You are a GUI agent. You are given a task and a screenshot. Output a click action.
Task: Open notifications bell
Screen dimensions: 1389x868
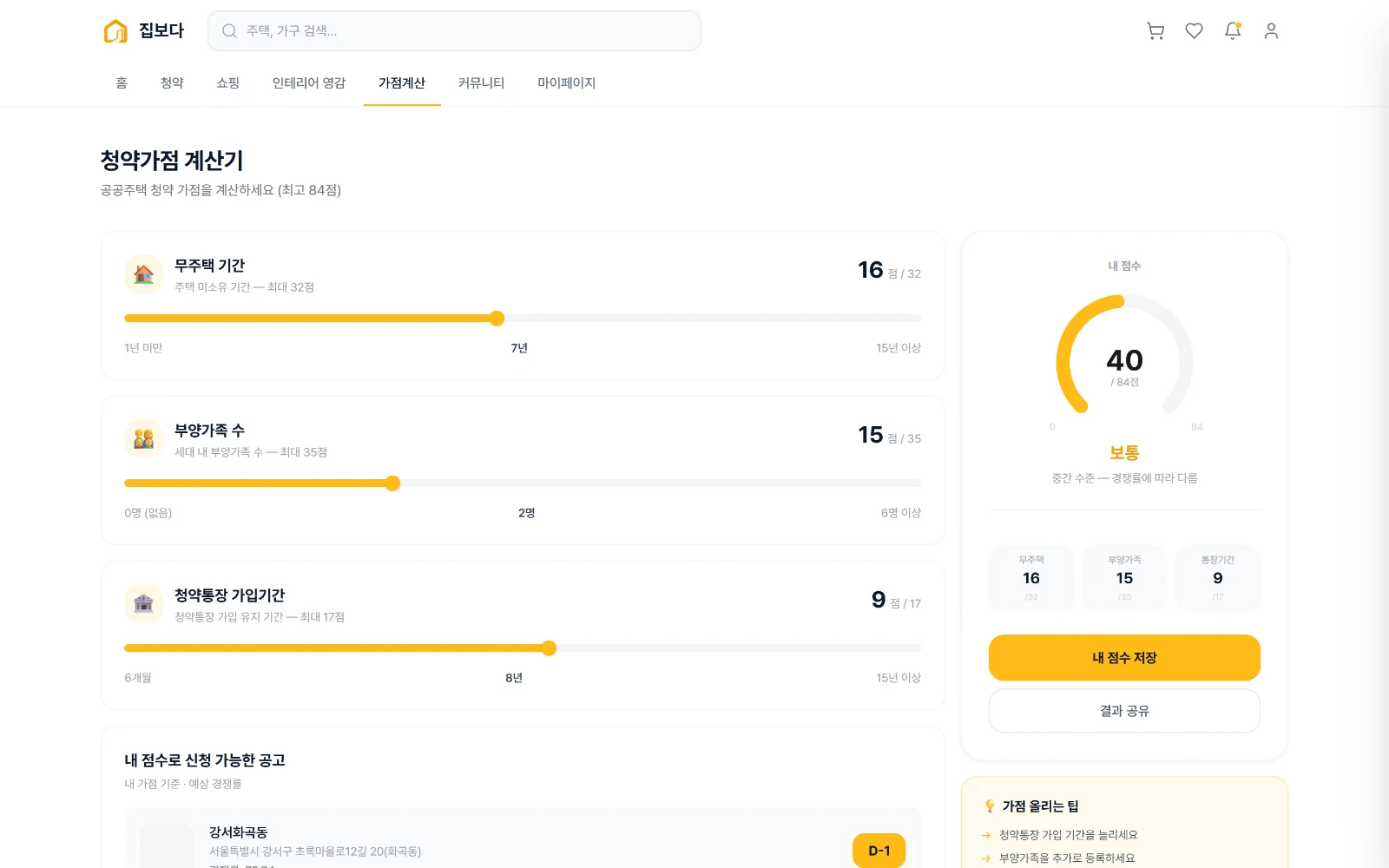point(1233,31)
